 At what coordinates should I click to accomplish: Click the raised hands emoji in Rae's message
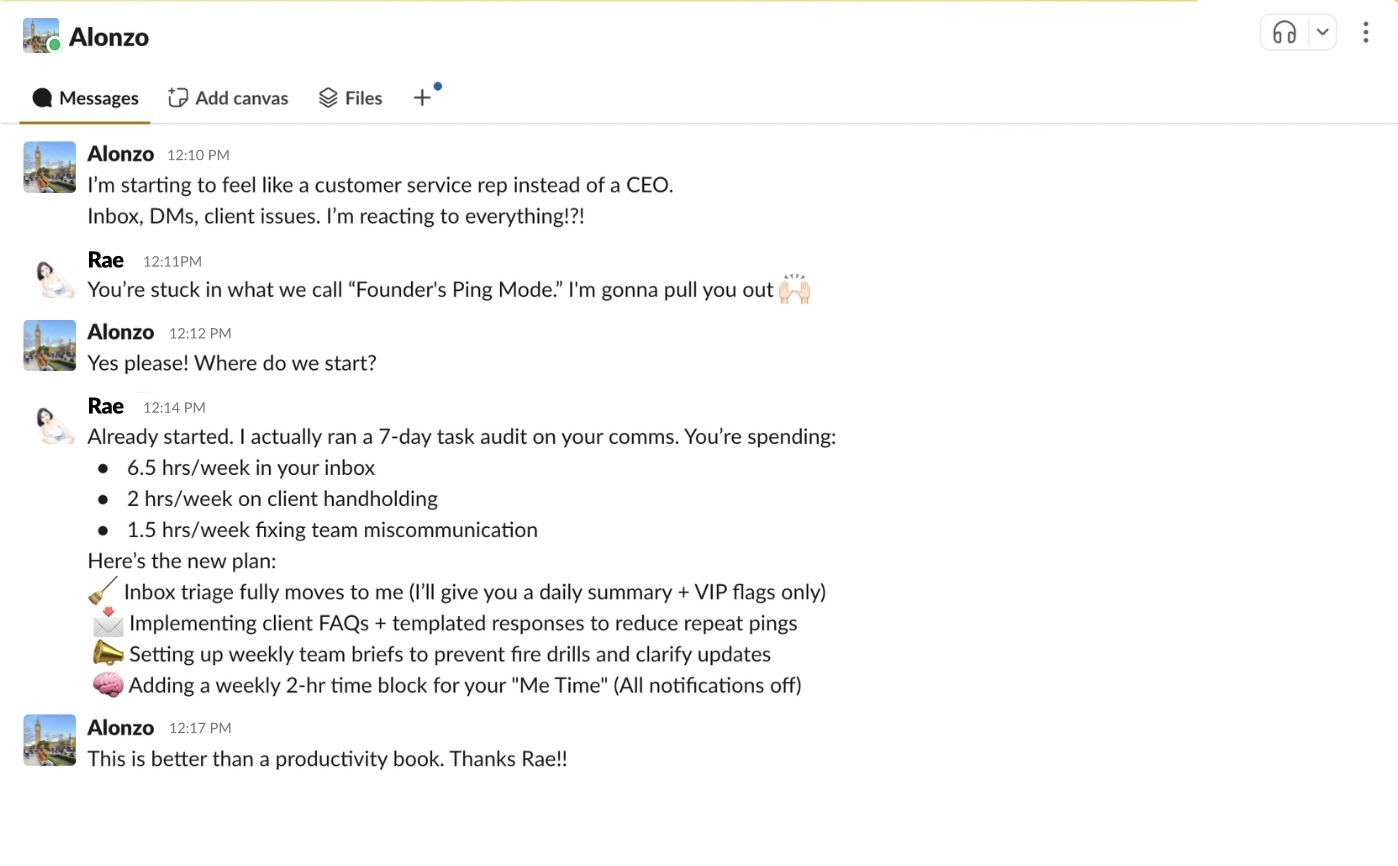(794, 290)
